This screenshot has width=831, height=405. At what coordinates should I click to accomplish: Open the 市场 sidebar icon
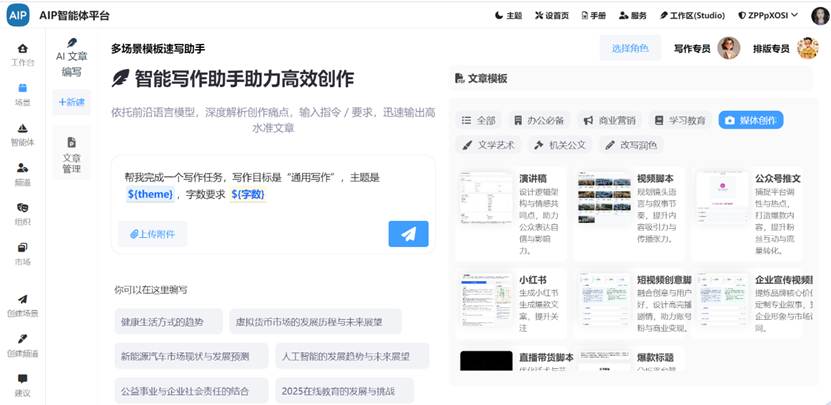click(x=22, y=248)
